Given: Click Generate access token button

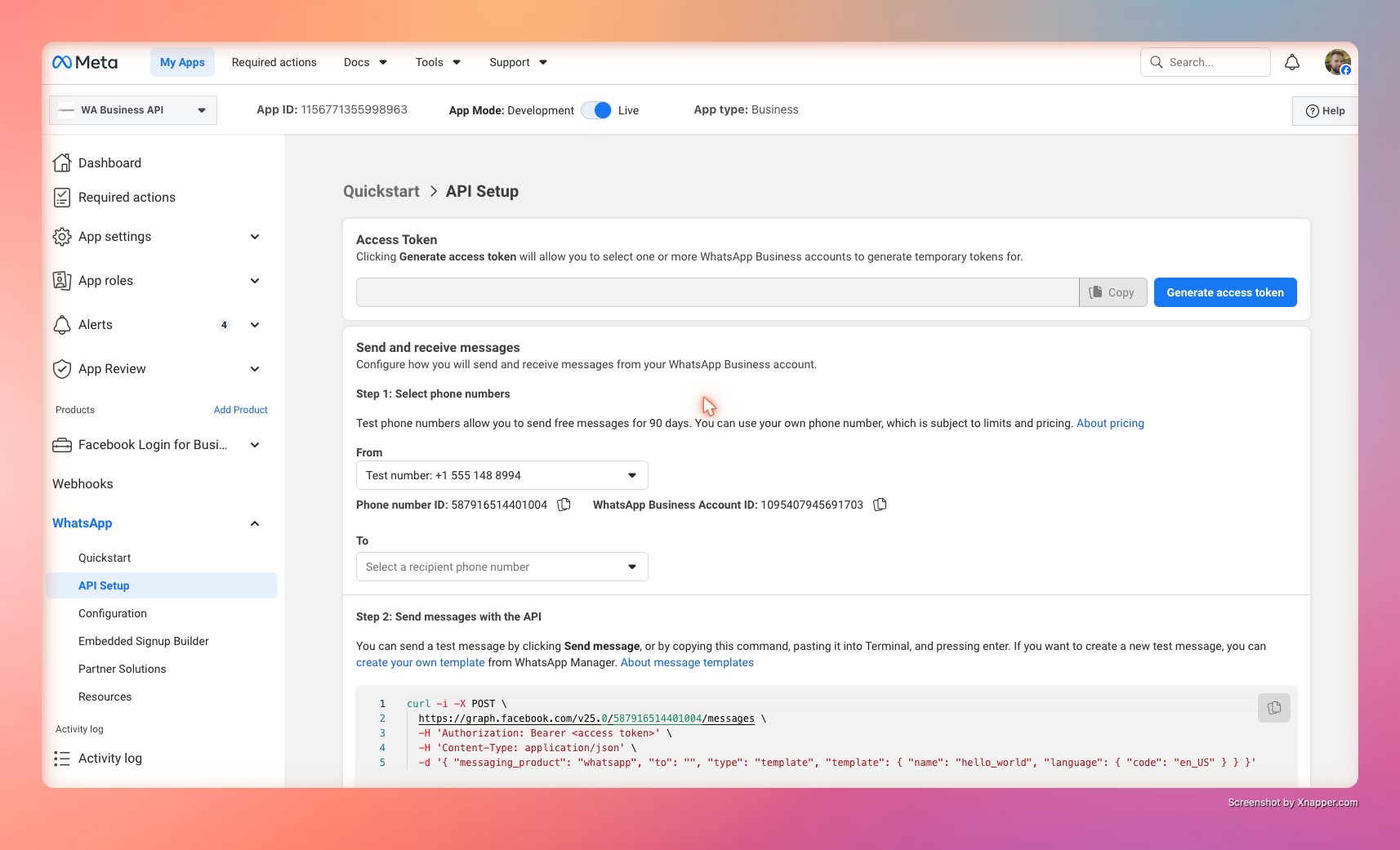Looking at the screenshot, I should click(x=1225, y=292).
